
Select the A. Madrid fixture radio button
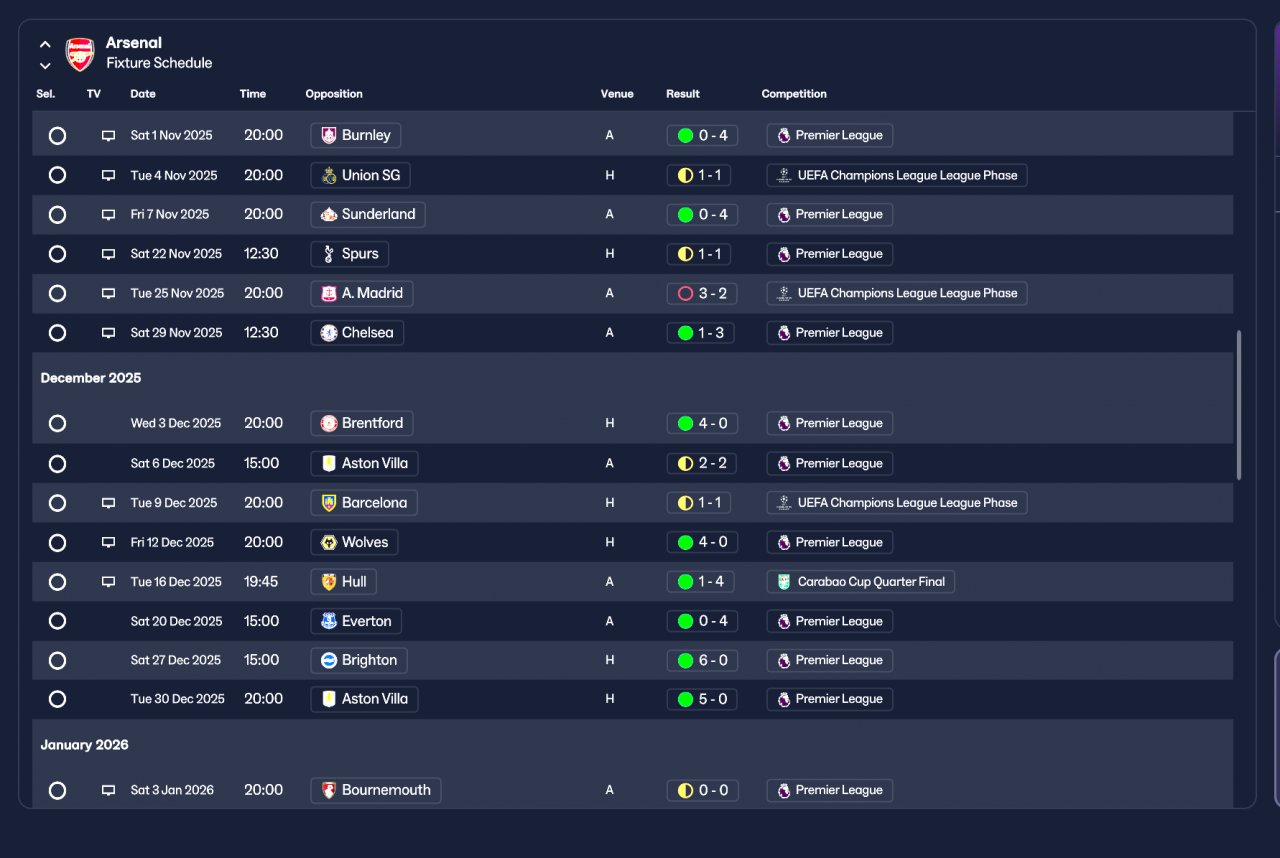(x=57, y=293)
